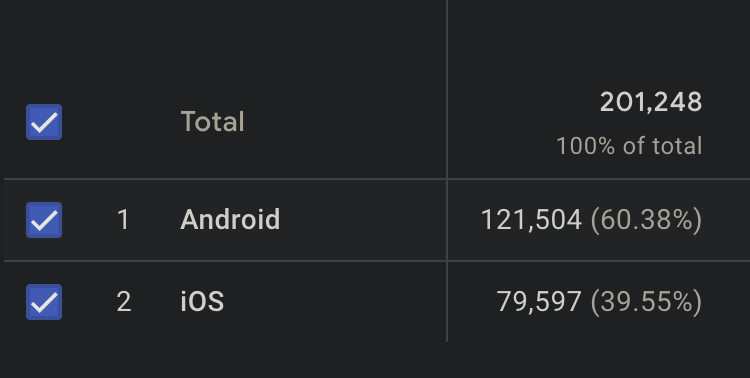Screen dimensions: 750x378
Task: Click rank number 1 in Android row
Action: (123, 220)
